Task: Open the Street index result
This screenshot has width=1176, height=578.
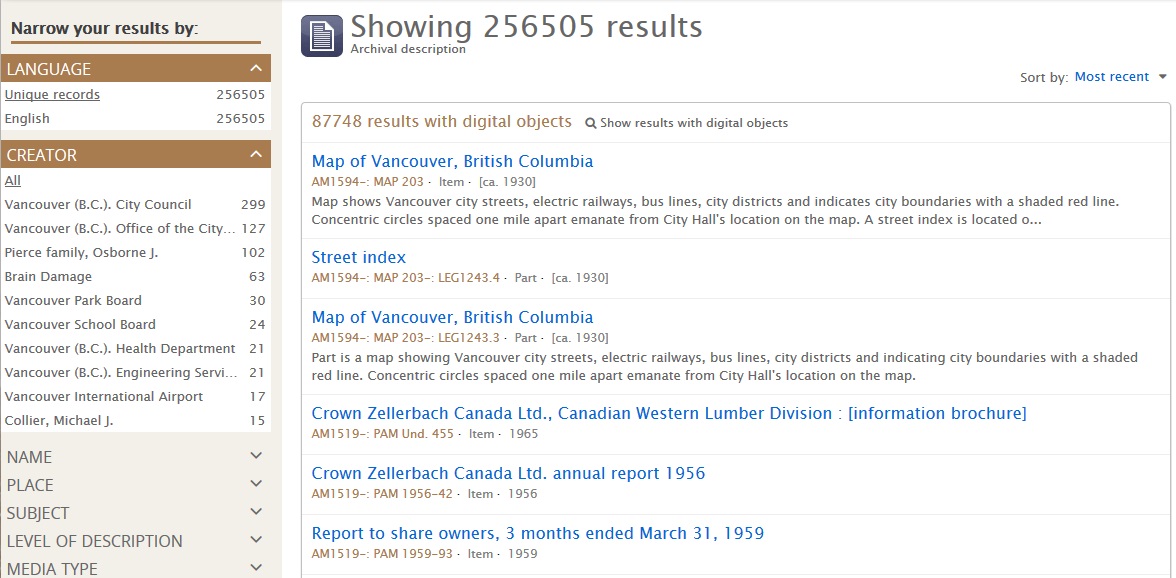Action: [358, 257]
